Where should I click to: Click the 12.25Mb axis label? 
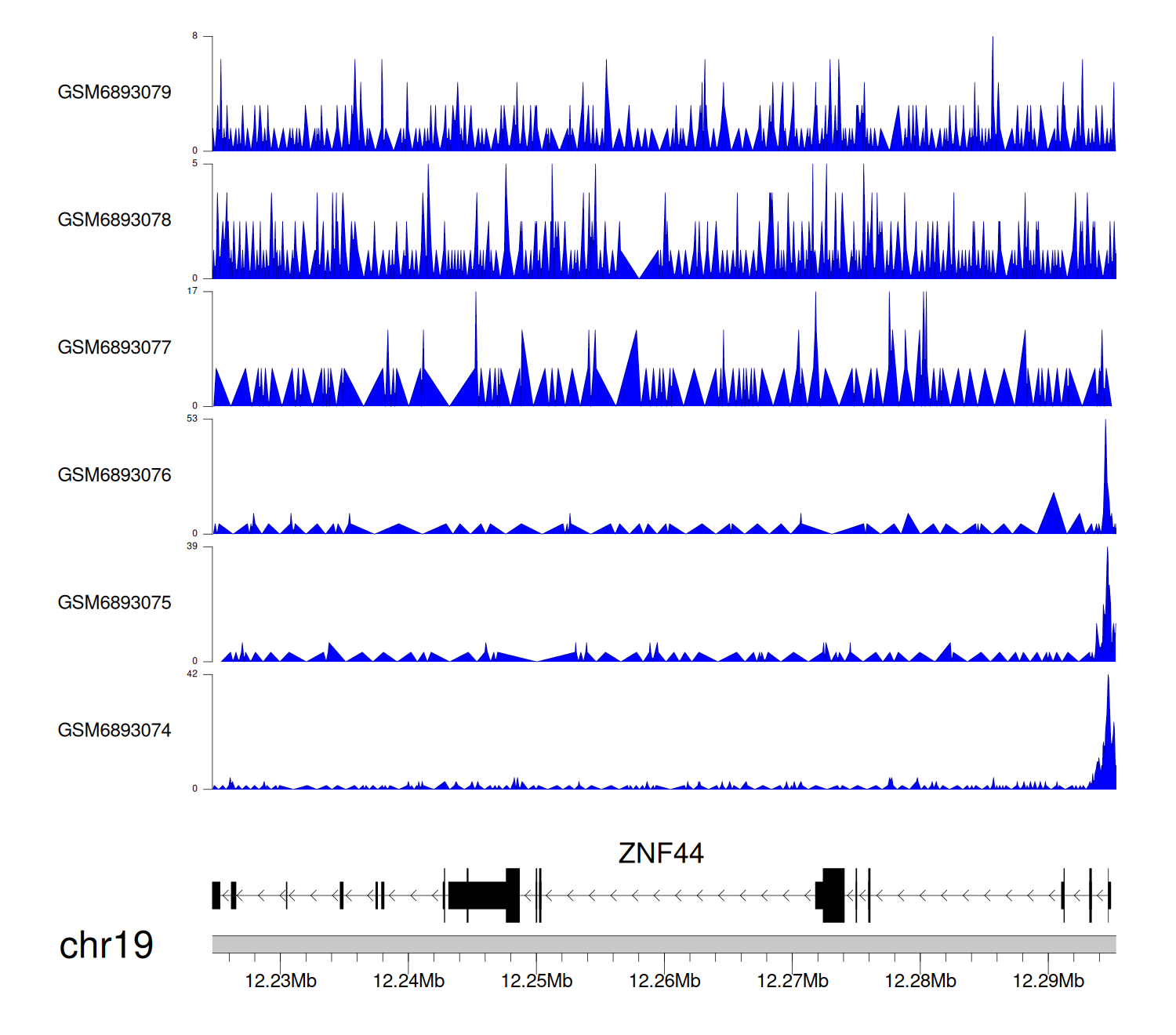click(536, 981)
